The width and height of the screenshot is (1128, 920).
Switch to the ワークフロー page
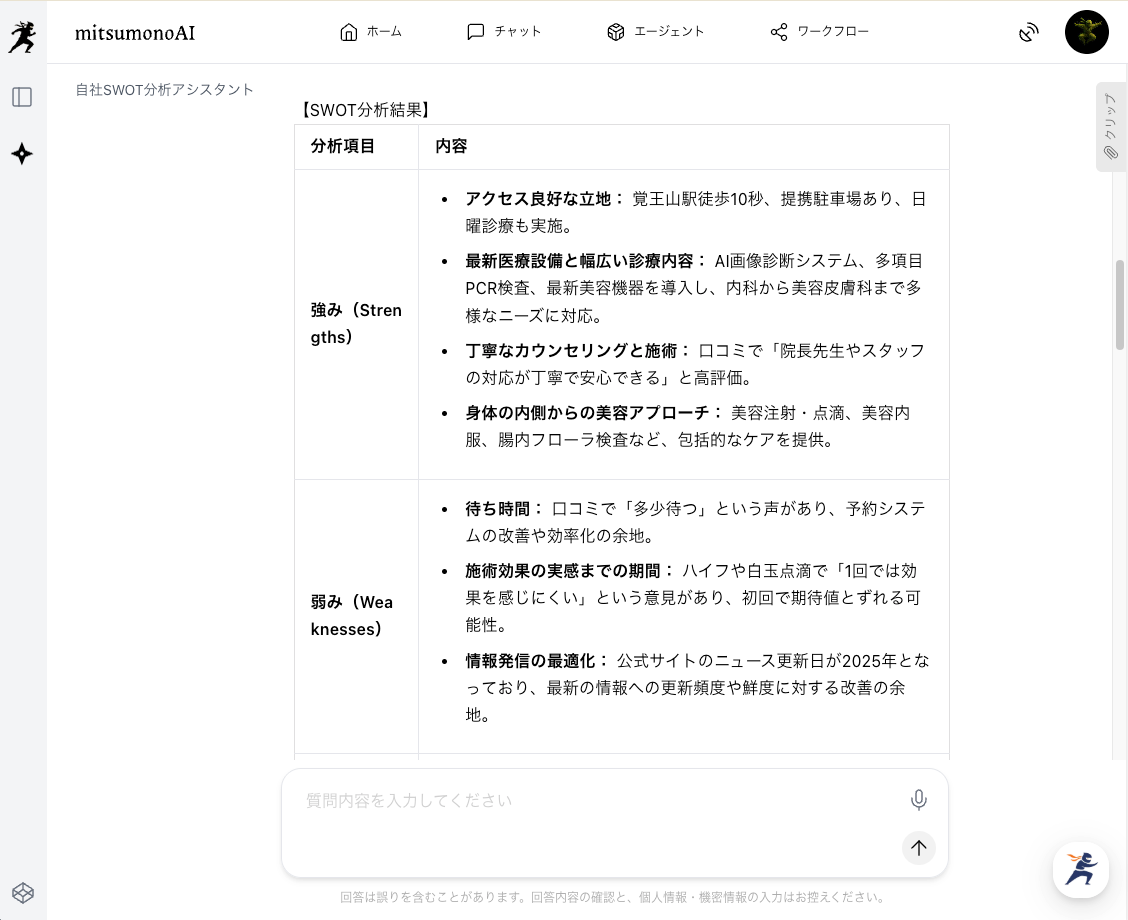pos(819,32)
